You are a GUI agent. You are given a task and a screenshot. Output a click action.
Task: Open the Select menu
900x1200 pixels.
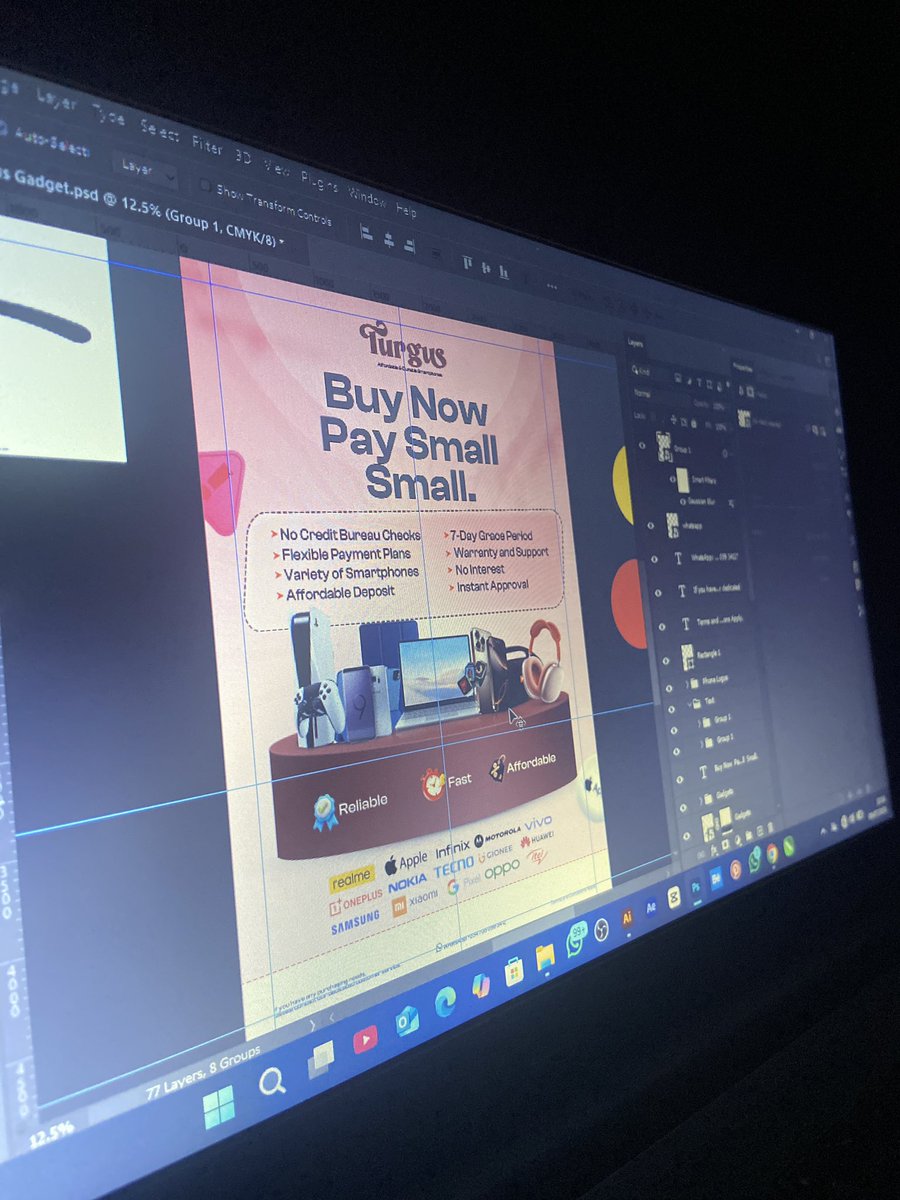[160, 132]
